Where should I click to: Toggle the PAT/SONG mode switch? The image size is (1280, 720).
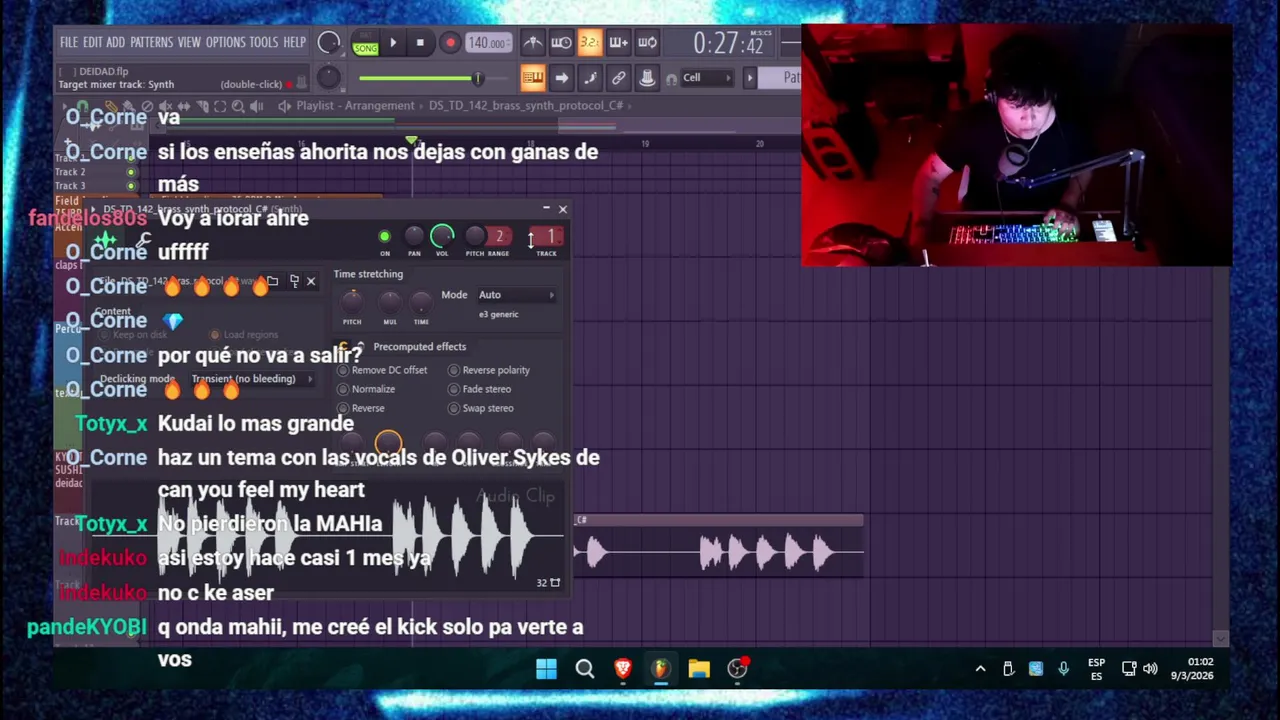point(365,43)
